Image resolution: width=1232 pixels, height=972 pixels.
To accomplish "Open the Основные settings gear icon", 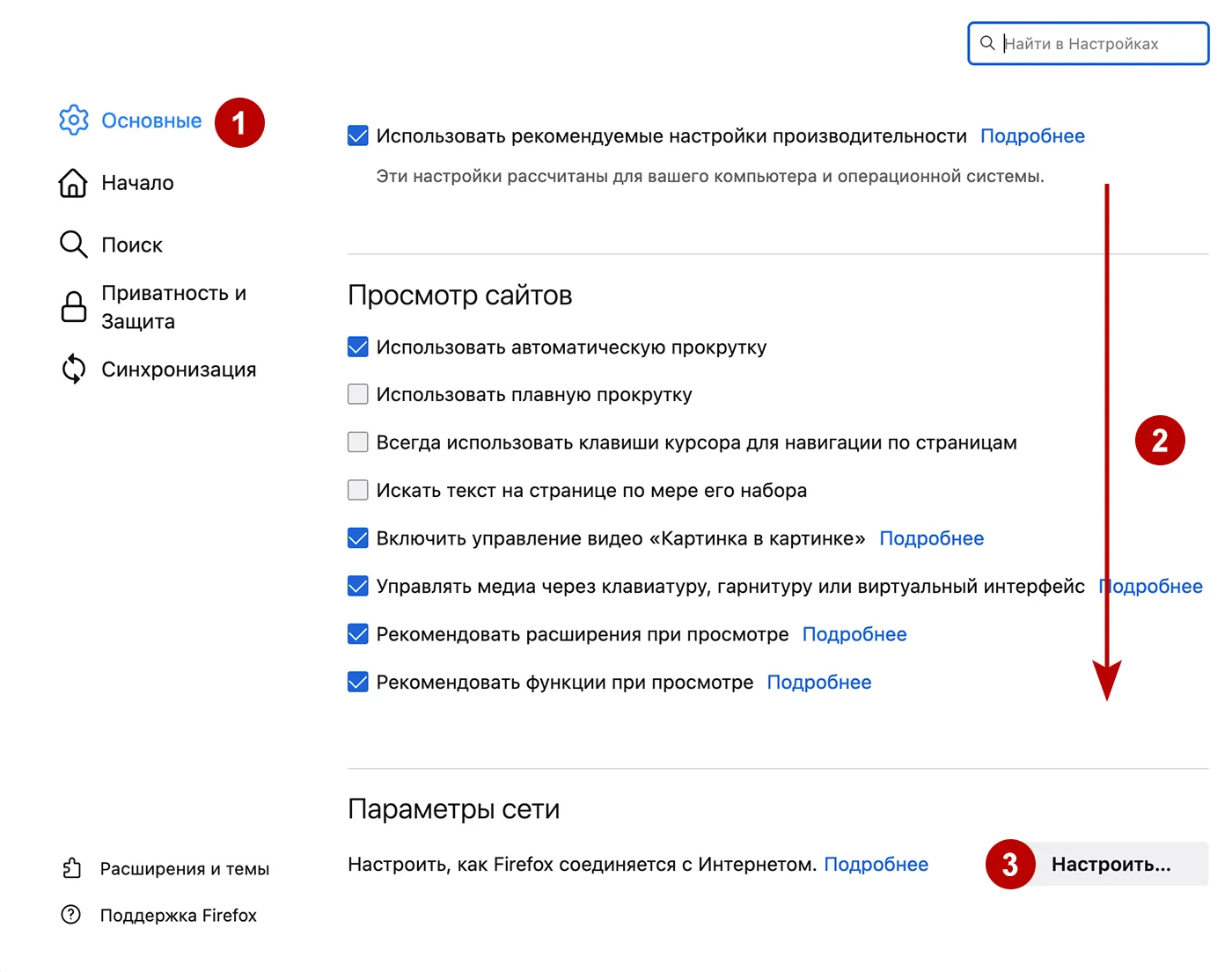I will [74, 121].
